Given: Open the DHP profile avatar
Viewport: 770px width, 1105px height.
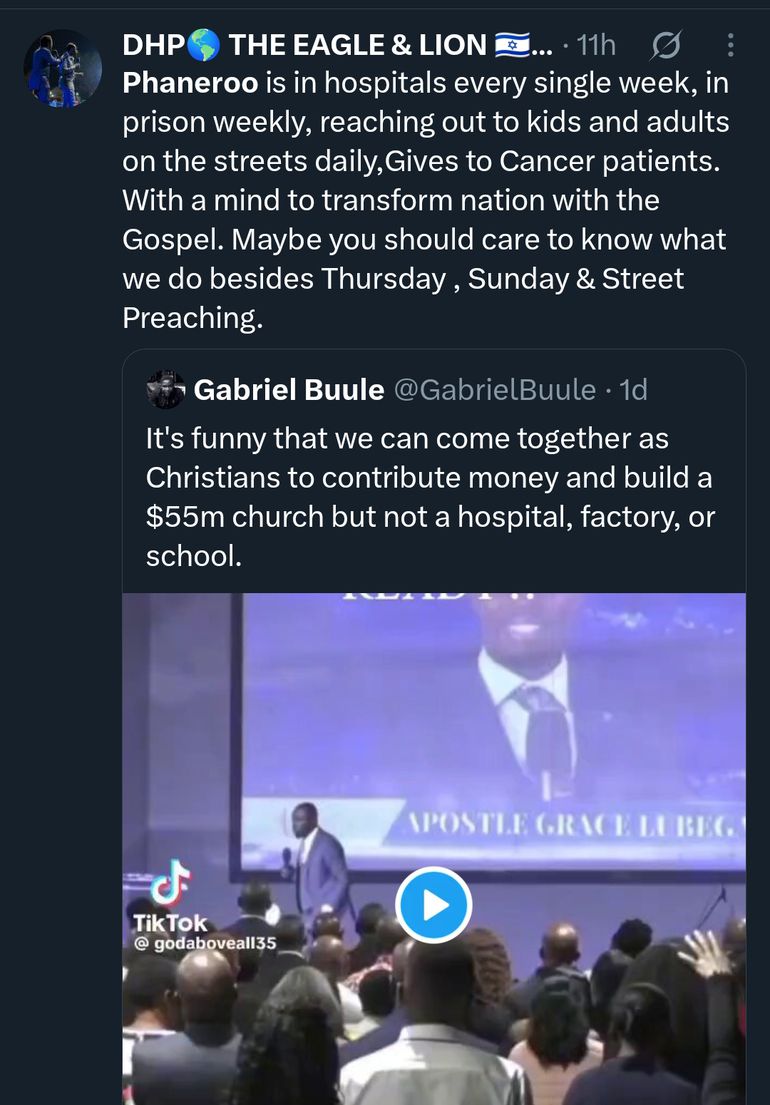Looking at the screenshot, I should (62, 69).
